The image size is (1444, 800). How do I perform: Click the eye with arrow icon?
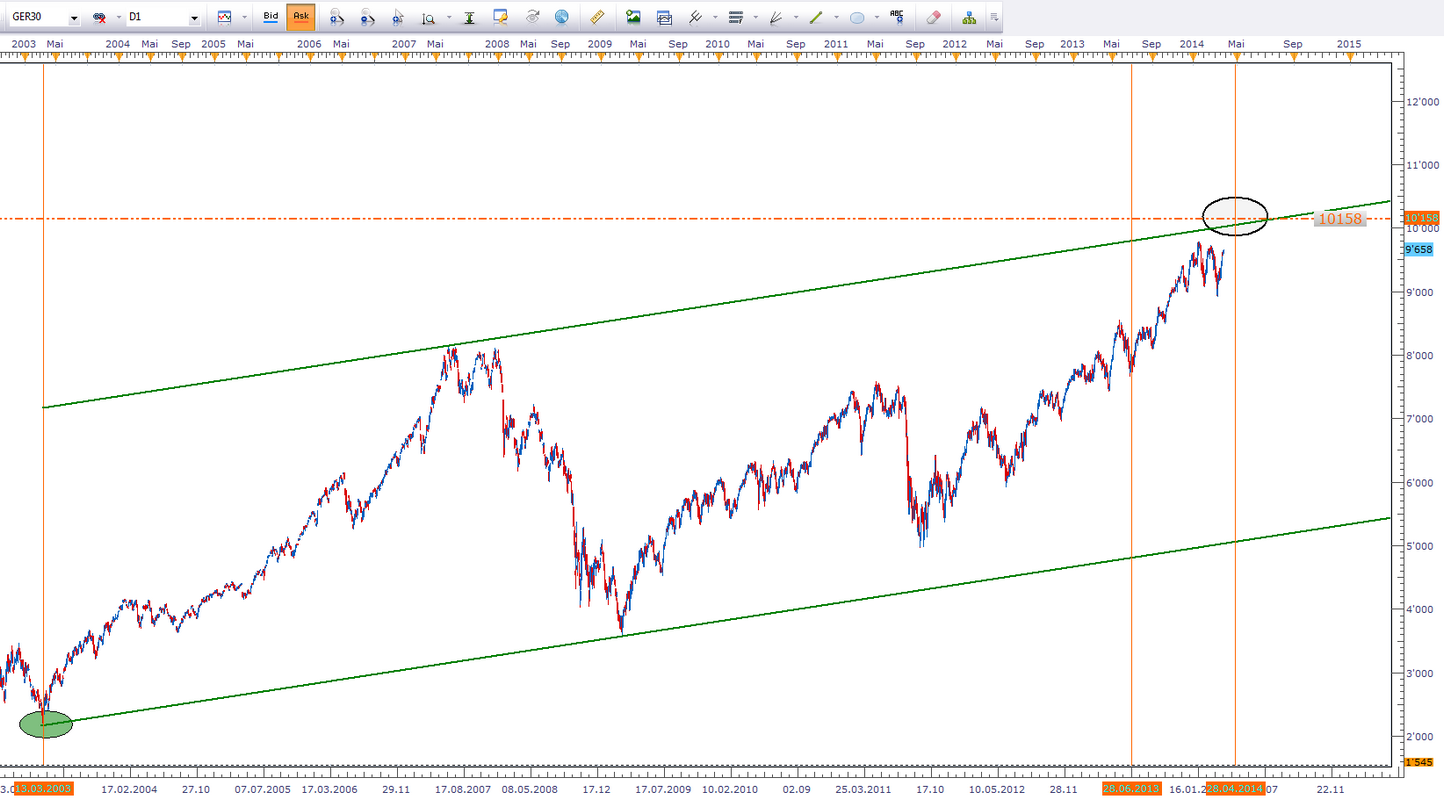coord(532,17)
